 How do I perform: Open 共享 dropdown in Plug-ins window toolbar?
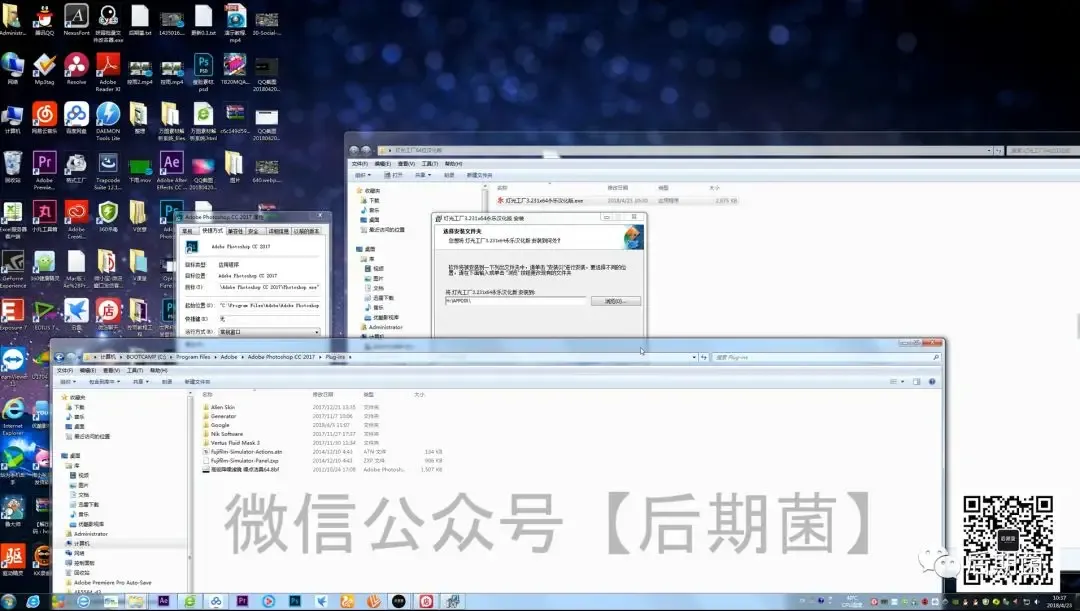141,382
